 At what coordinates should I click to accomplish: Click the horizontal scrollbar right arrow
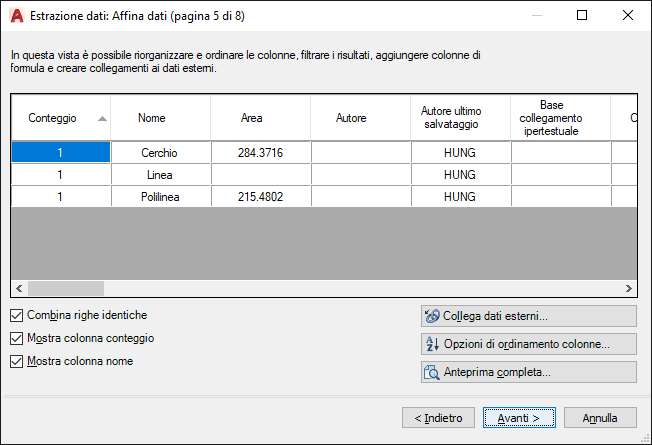click(x=629, y=289)
